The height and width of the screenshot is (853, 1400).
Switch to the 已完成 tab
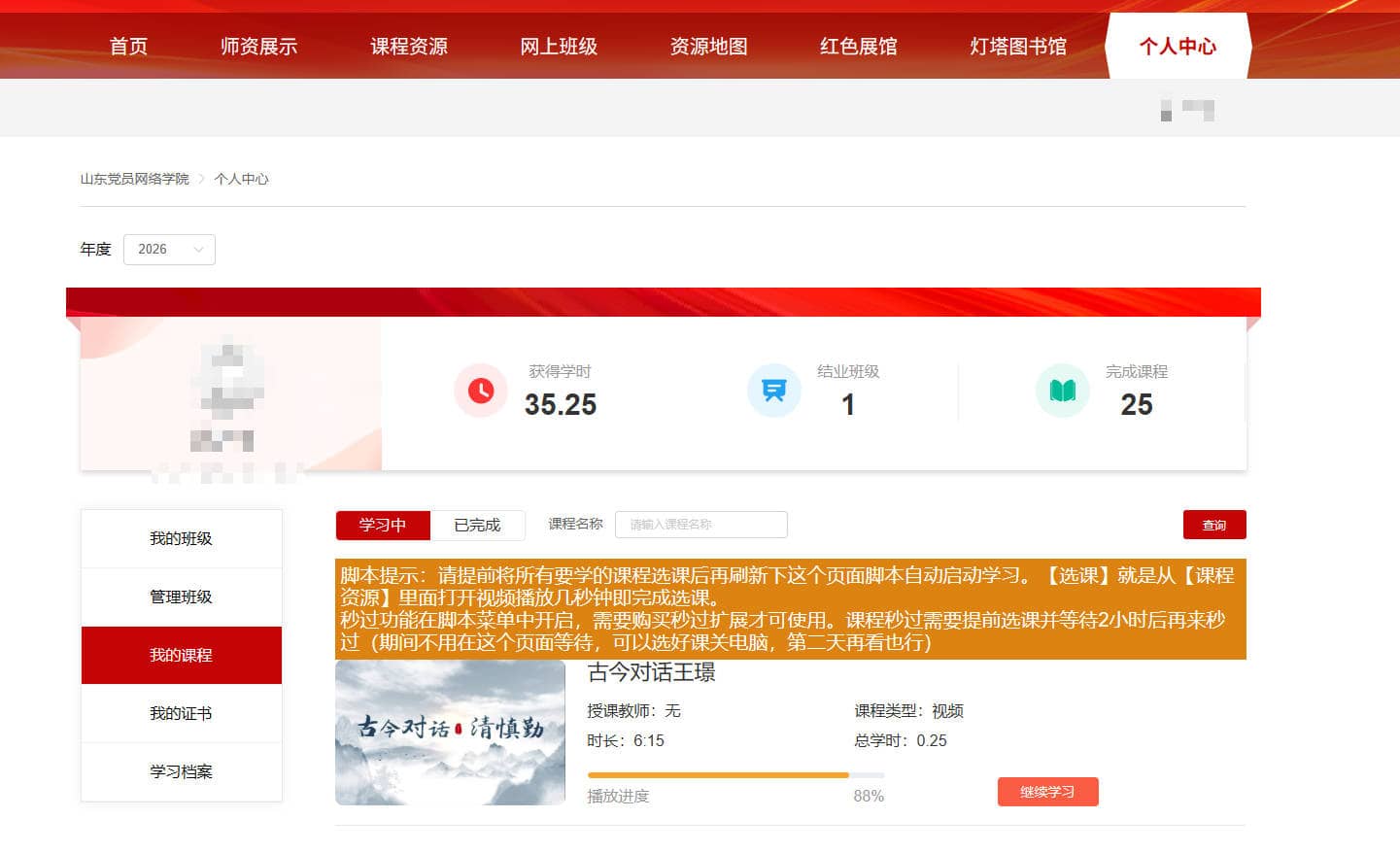click(x=477, y=526)
